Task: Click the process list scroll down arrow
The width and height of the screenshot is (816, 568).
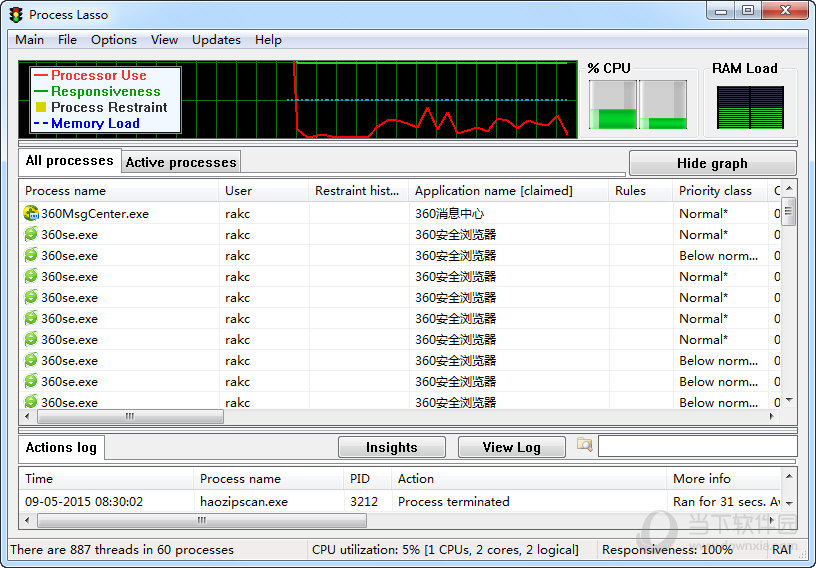Action: [x=789, y=400]
